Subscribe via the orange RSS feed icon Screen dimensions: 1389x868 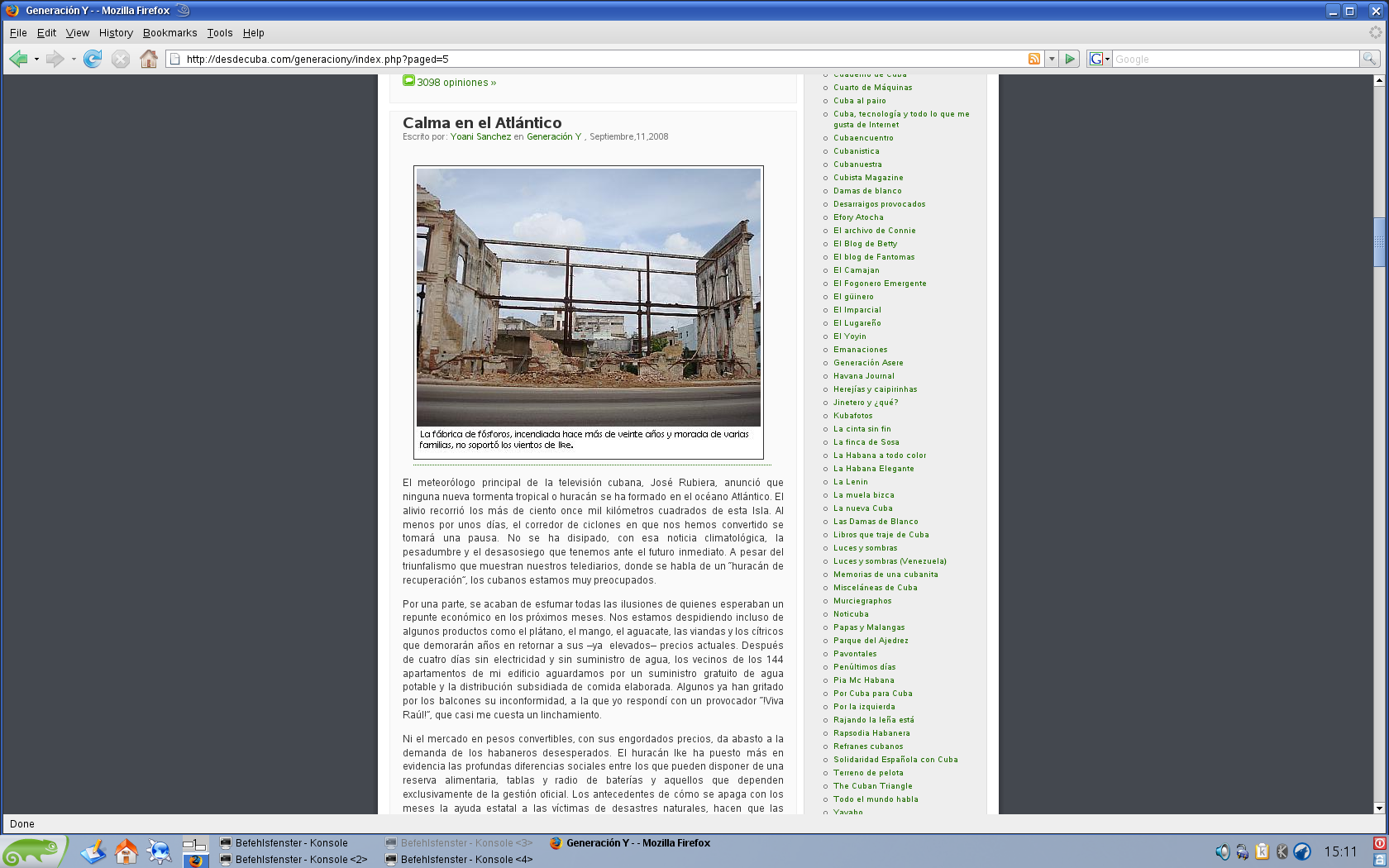(x=1033, y=59)
